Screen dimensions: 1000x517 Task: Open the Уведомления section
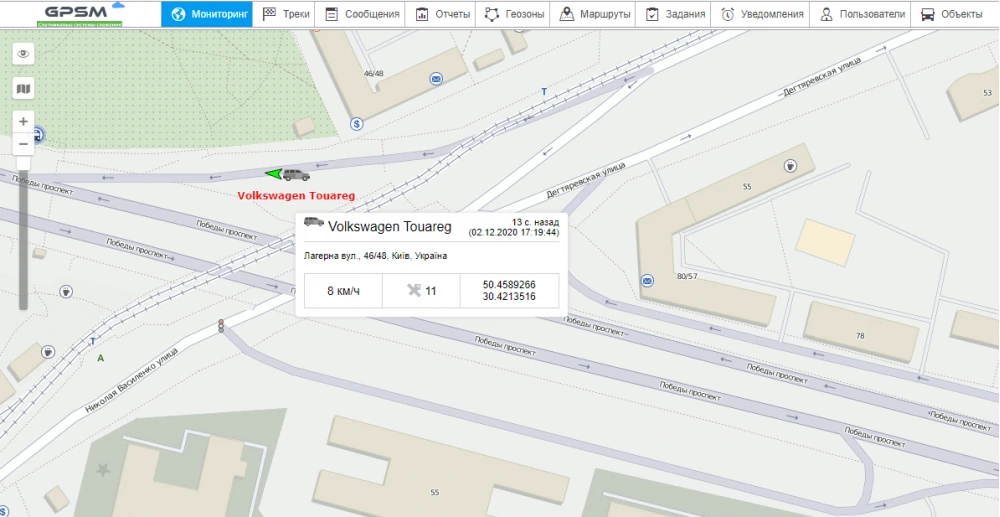(x=762, y=14)
